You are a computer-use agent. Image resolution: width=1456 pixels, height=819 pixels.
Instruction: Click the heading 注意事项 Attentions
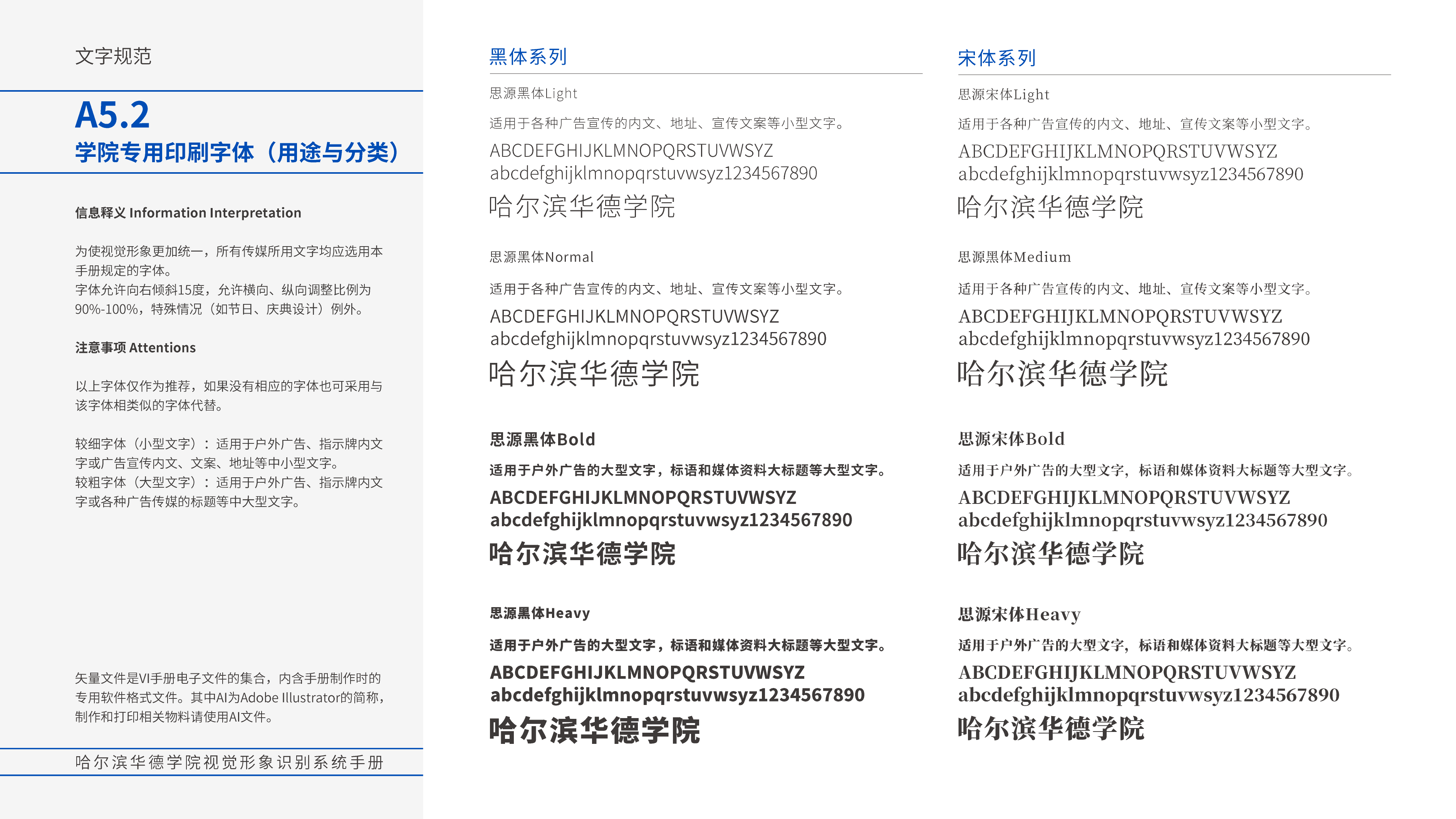coord(136,347)
